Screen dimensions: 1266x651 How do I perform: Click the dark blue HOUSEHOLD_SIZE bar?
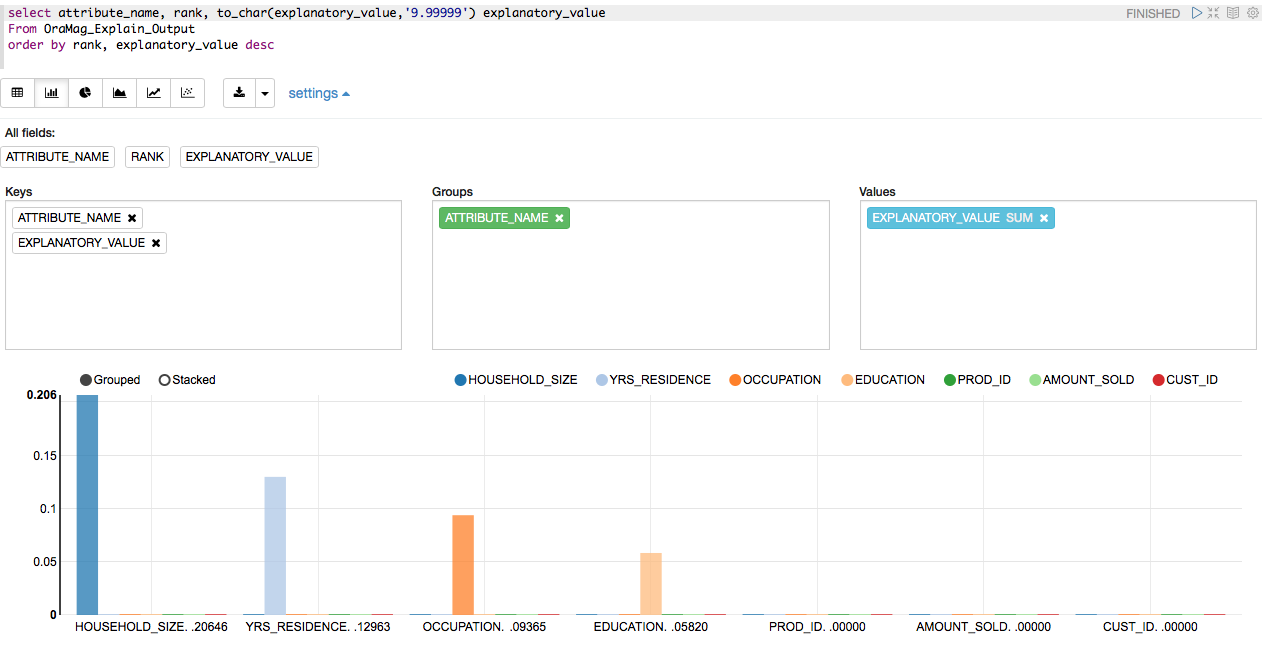coord(88,505)
